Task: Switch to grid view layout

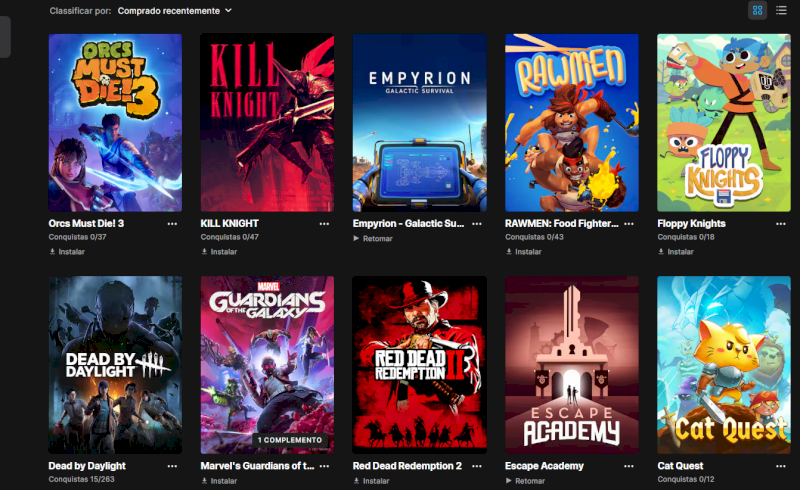Action: click(757, 10)
